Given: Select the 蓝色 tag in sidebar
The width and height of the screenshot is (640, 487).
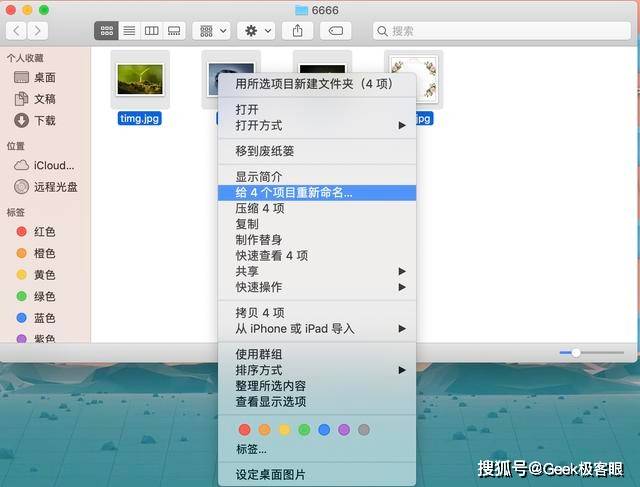Looking at the screenshot, I should [x=45, y=318].
